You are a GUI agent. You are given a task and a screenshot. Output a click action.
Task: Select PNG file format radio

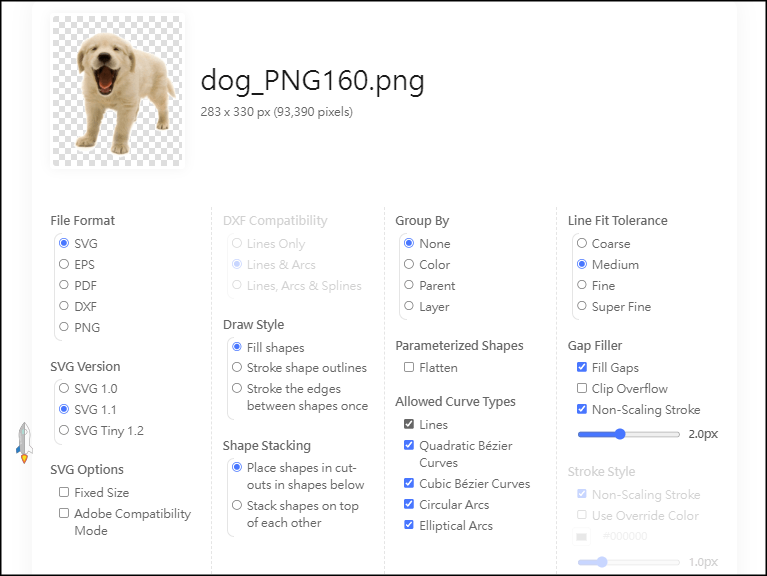pyautogui.click(x=64, y=327)
